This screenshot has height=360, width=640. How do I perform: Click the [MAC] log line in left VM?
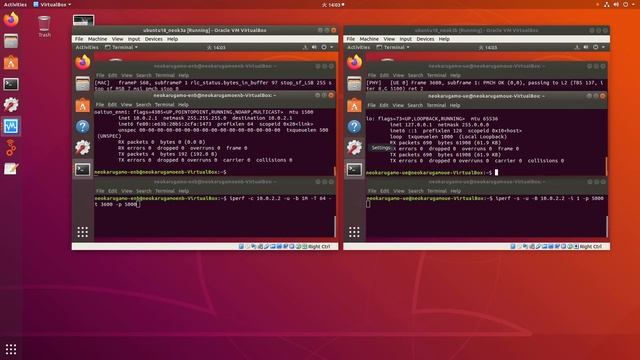(x=214, y=85)
